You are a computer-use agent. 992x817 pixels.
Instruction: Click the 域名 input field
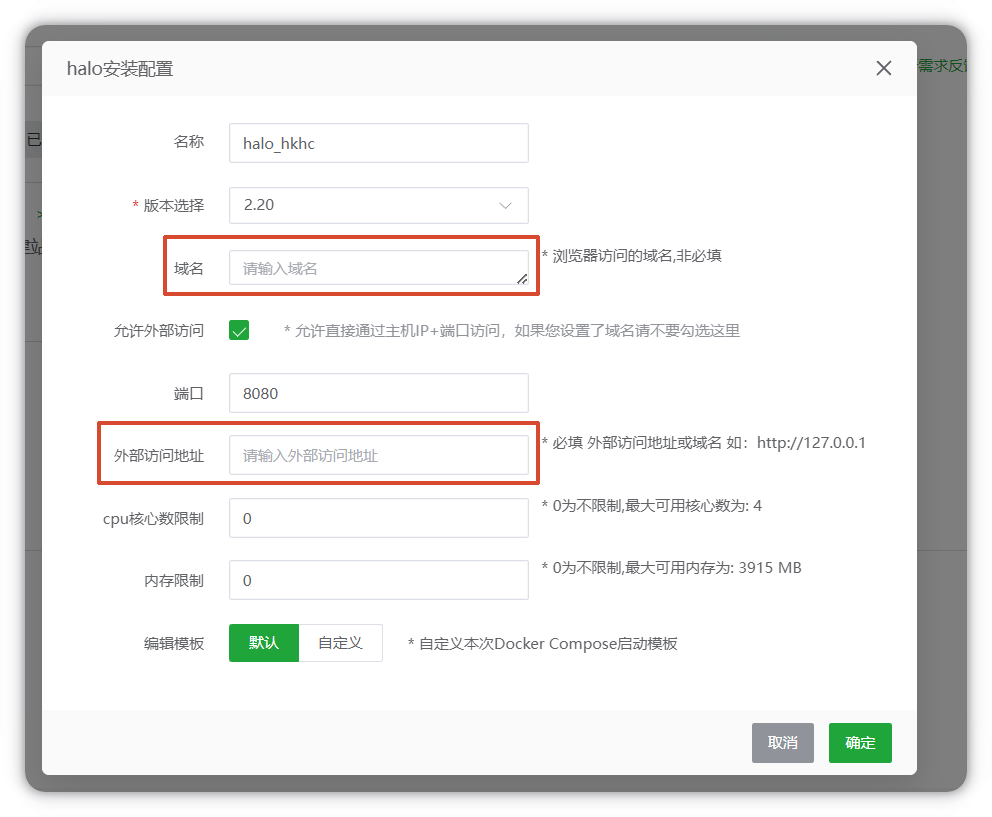coord(378,267)
